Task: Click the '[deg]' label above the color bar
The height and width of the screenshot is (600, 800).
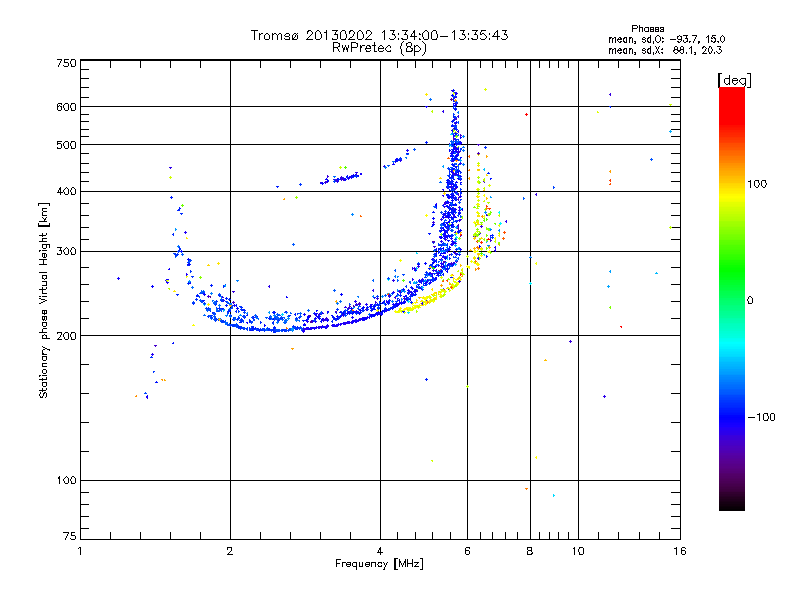Action: pyautogui.click(x=735, y=80)
